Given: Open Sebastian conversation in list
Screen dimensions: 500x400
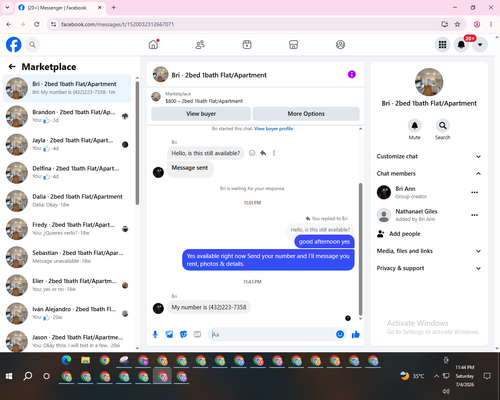Looking at the screenshot, I should tap(67, 257).
